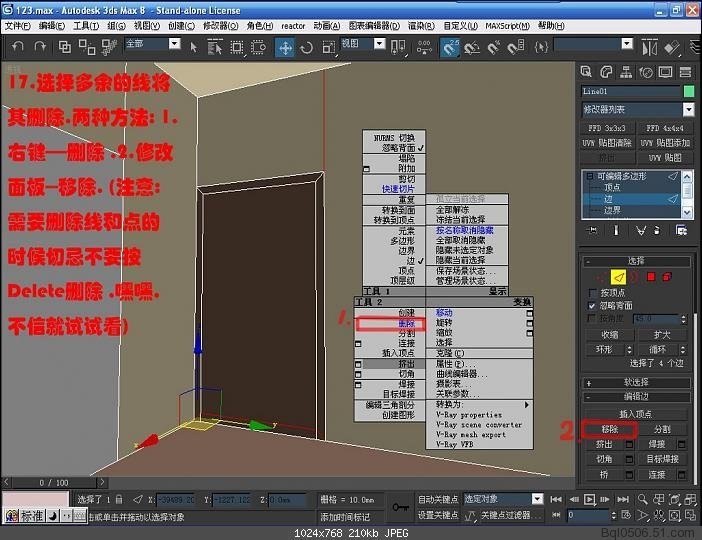This screenshot has width=702, height=540.
Task: Click the Unlink Selection tool
Action: point(87,47)
